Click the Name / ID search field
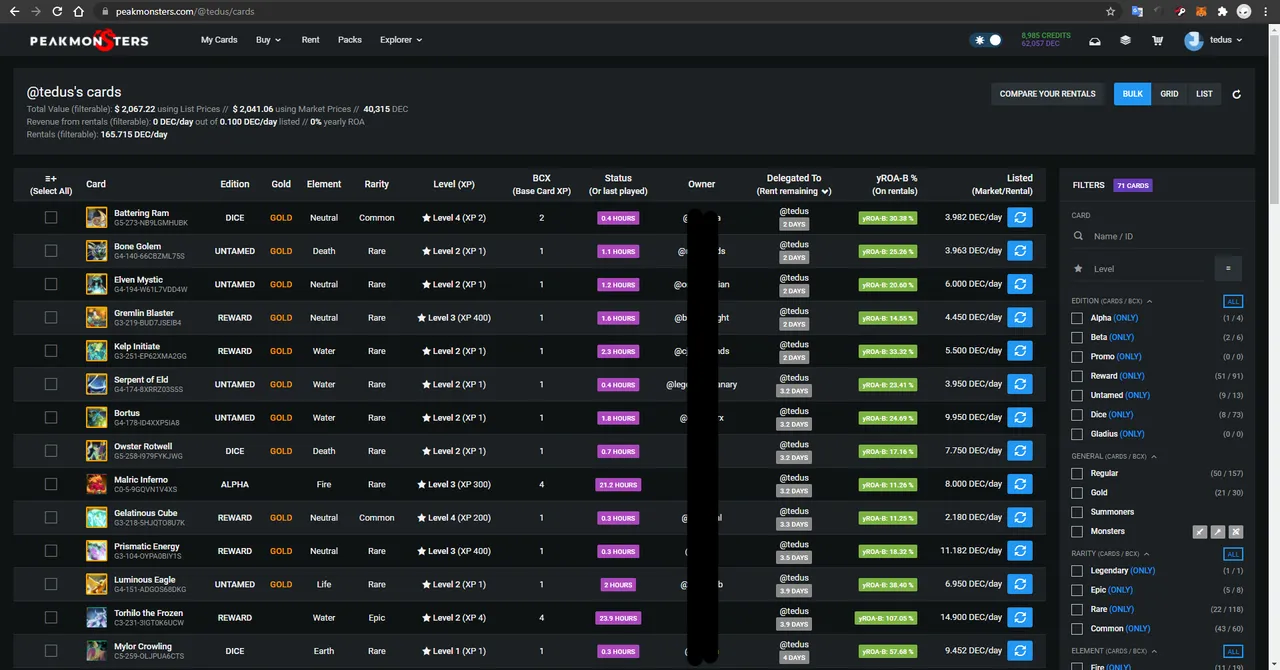 tap(1157, 236)
